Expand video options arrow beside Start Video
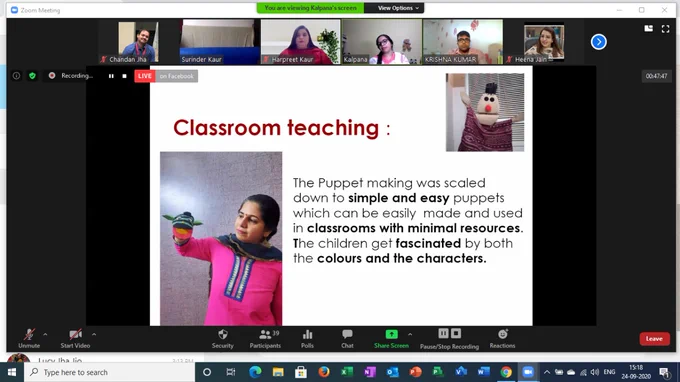 pyautogui.click(x=94, y=335)
